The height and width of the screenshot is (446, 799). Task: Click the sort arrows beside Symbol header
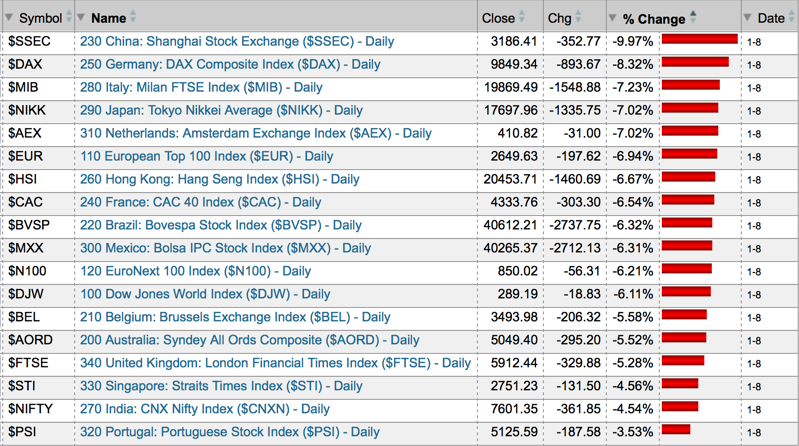[x=69, y=18]
